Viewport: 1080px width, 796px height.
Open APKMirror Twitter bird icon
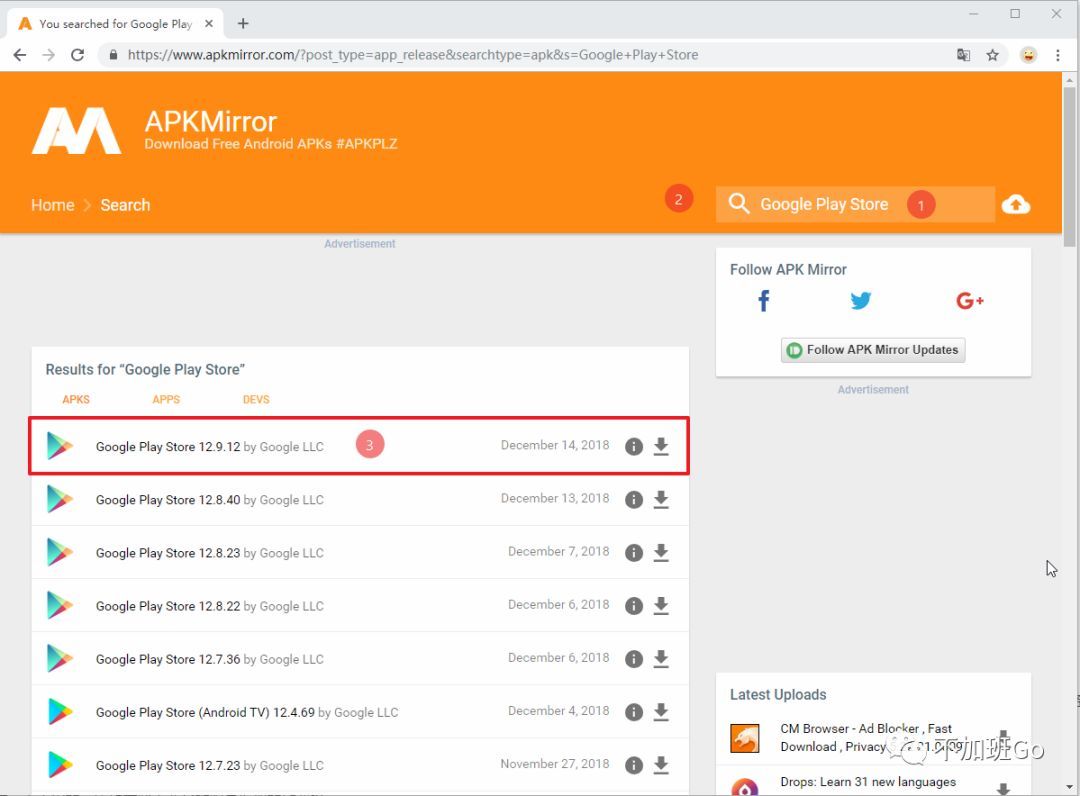click(x=860, y=300)
